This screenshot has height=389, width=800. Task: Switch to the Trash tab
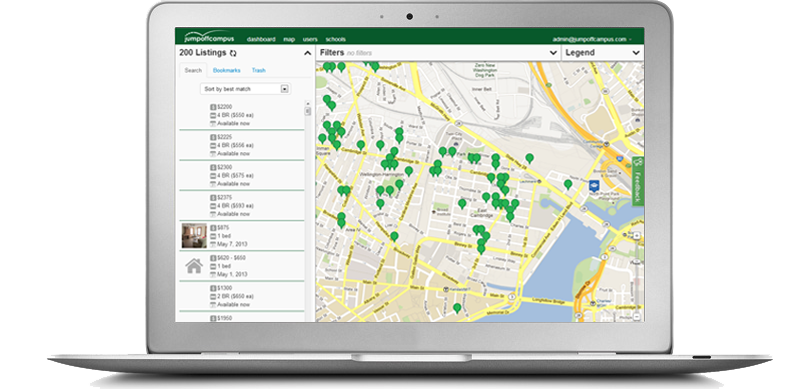pyautogui.click(x=259, y=70)
